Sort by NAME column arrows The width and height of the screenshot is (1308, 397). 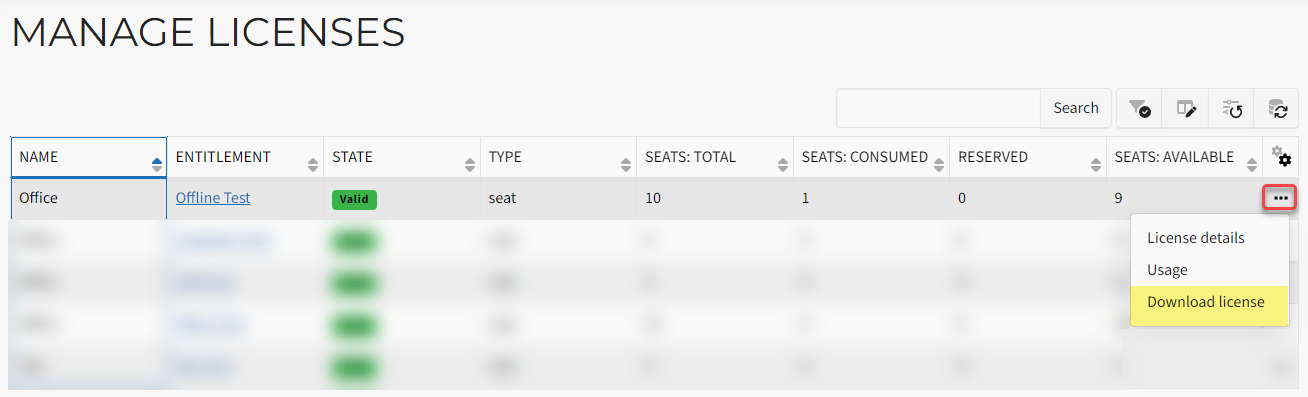pyautogui.click(x=157, y=164)
